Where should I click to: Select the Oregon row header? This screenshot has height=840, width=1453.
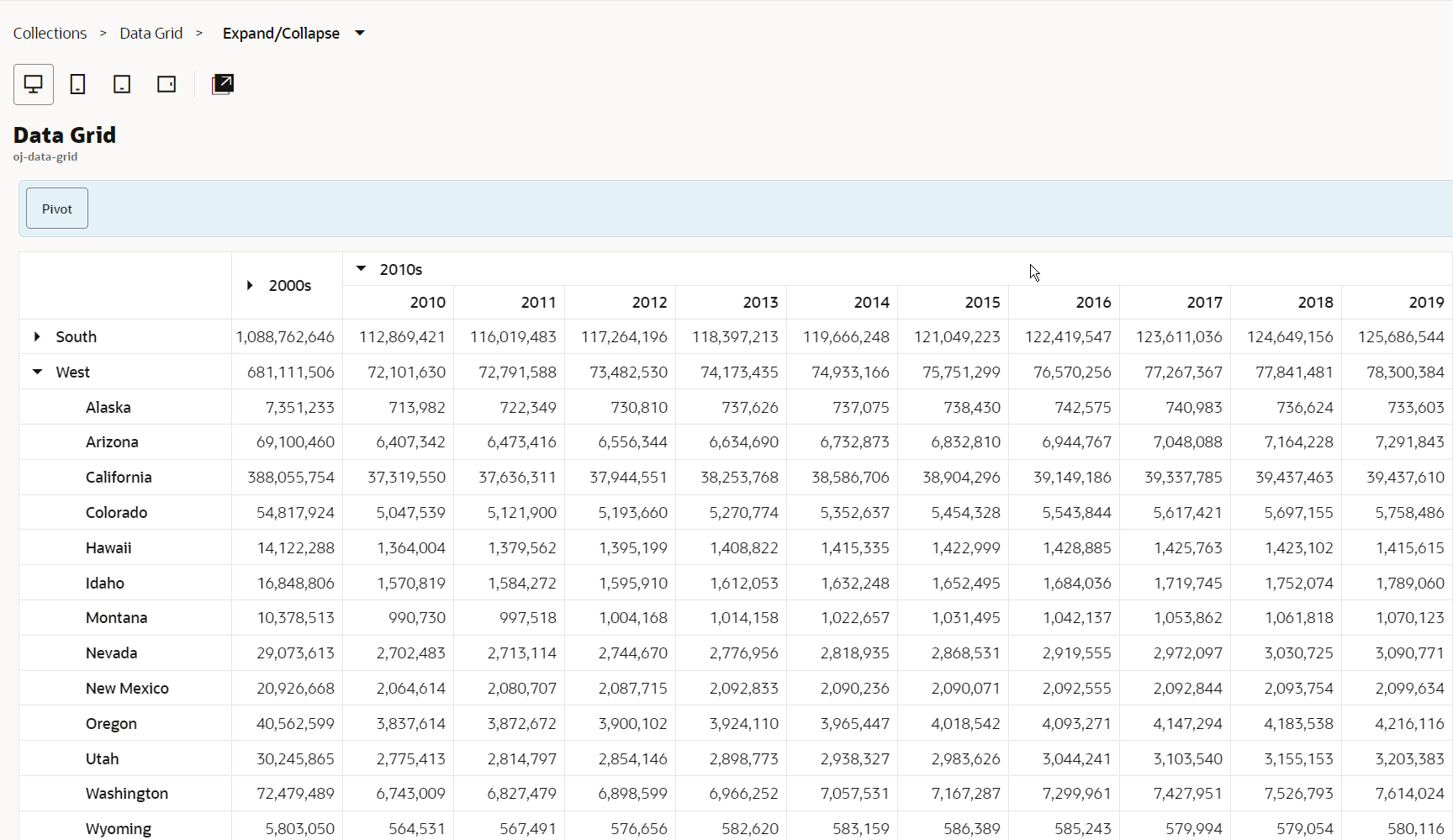point(125,723)
